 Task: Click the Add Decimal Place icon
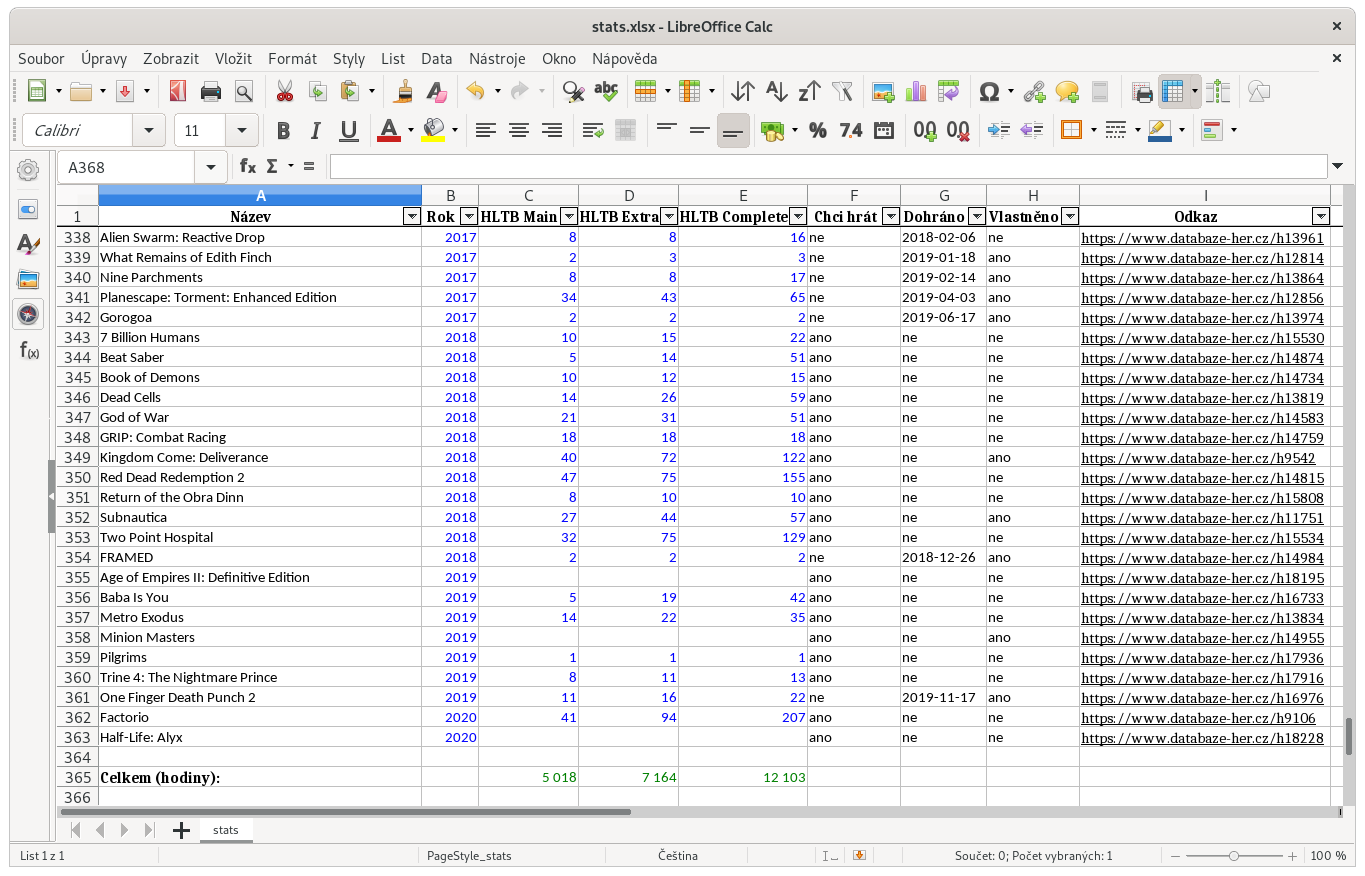pyautogui.click(x=925, y=130)
